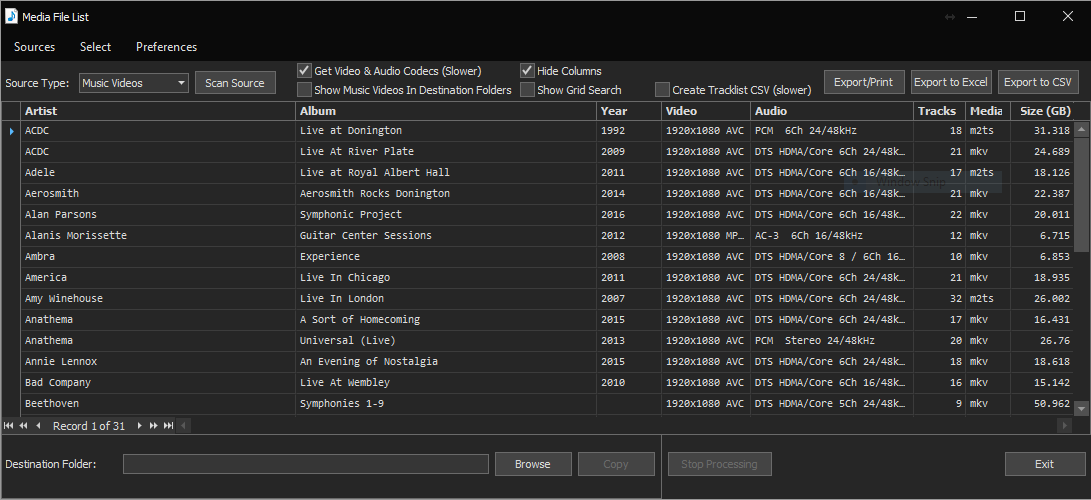Sort the grid by Year column header
Viewport: 1091px width, 500px height.
(x=627, y=111)
